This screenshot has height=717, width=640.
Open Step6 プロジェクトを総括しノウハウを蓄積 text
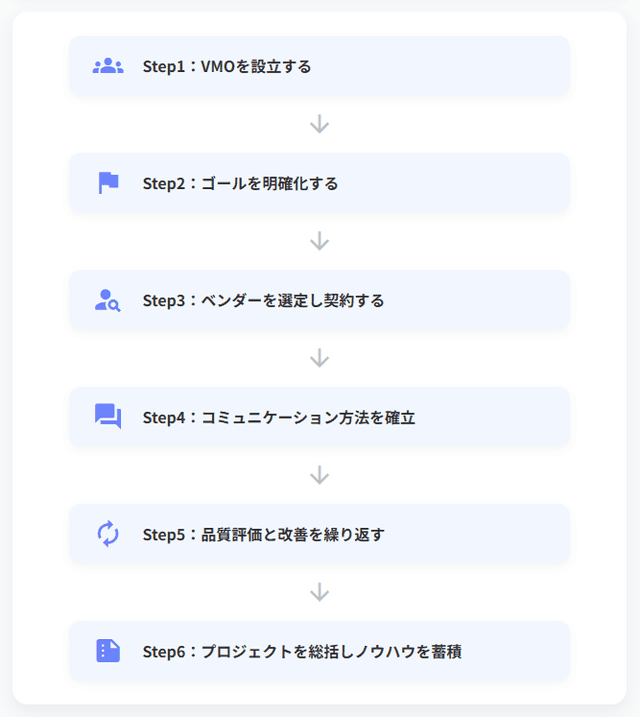pyautogui.click(x=302, y=652)
